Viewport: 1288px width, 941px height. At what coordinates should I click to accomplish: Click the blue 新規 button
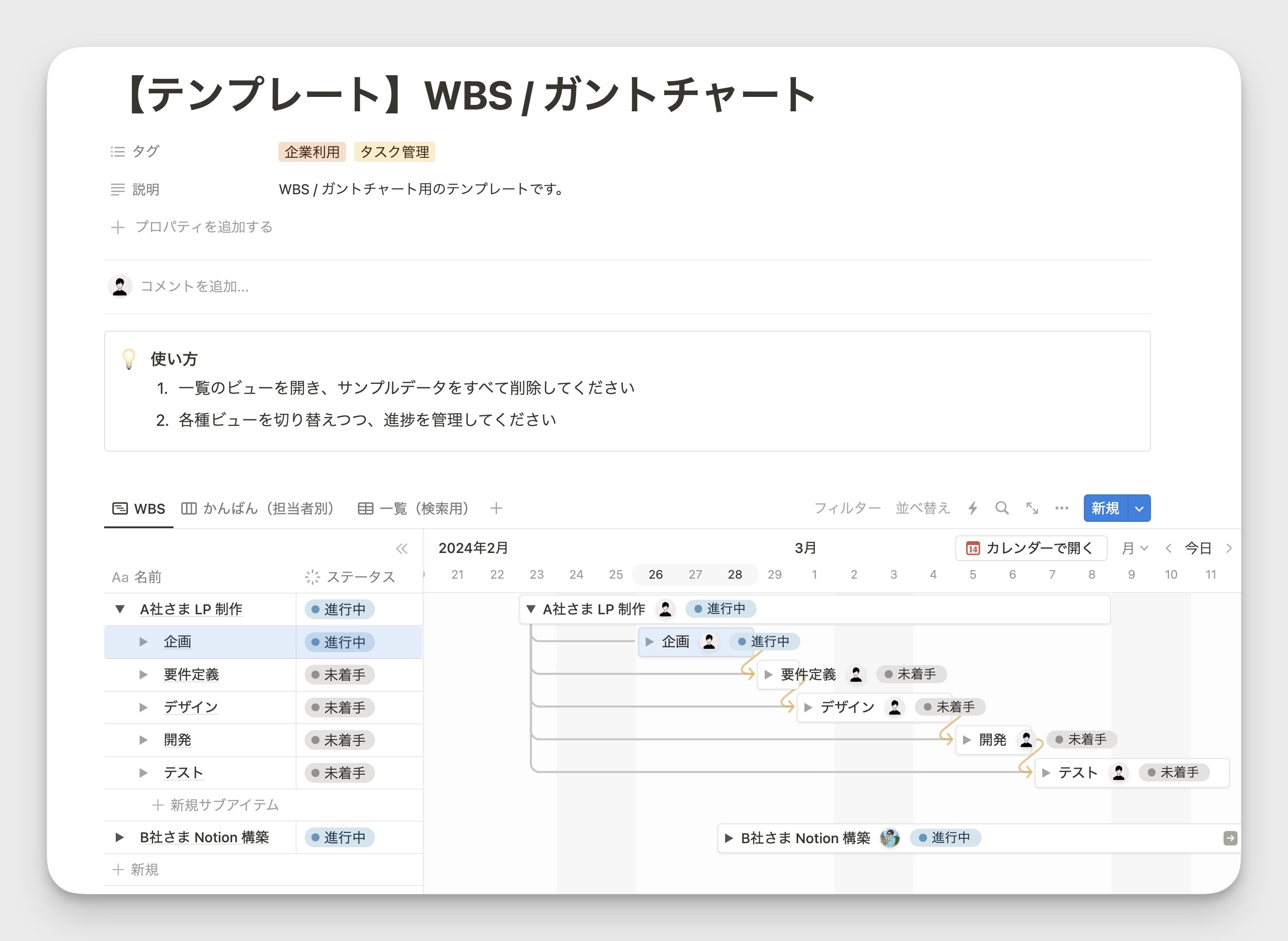(1106, 508)
